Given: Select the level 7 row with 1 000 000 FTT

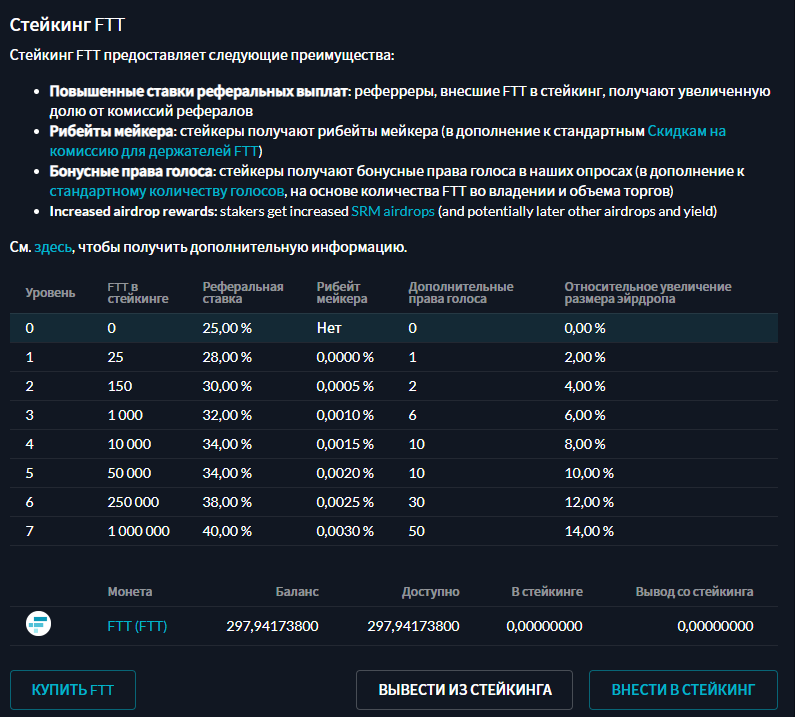Looking at the screenshot, I should [393, 531].
